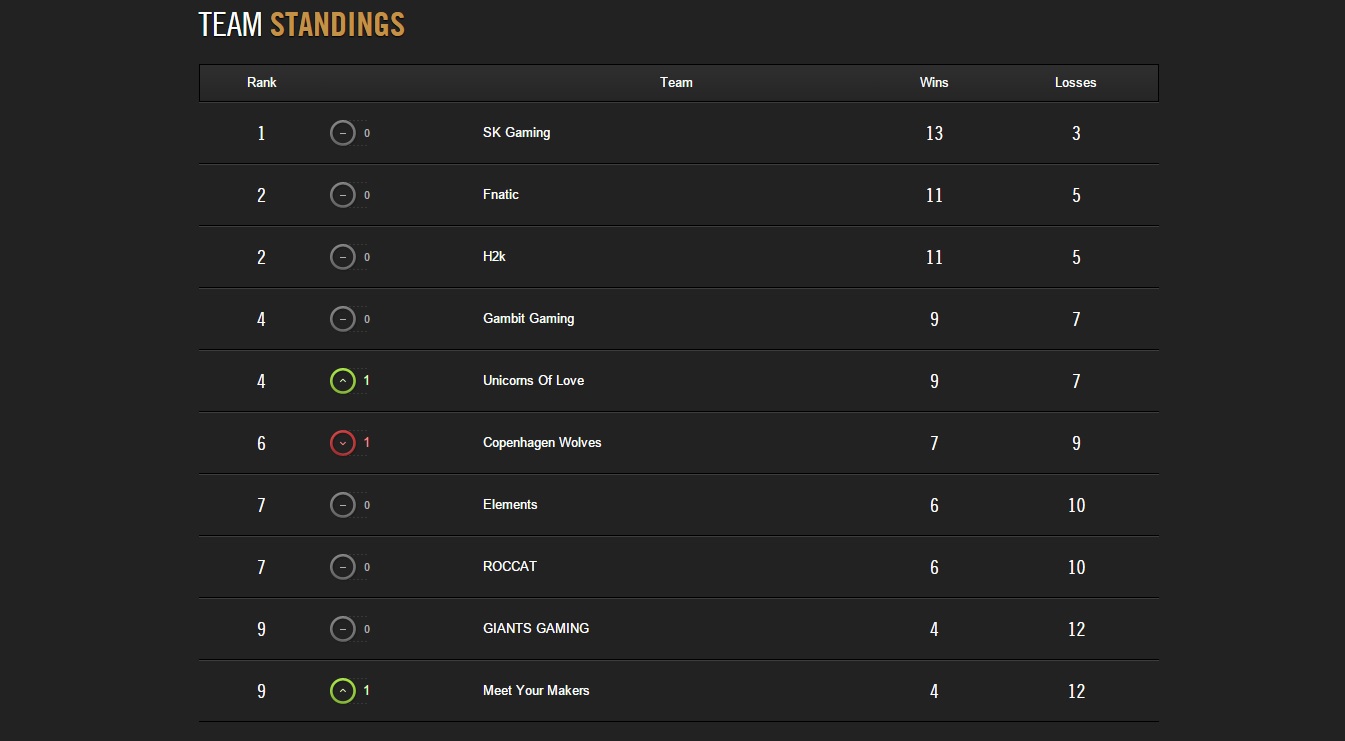Screen dimensions: 1345x741
Task: Click the gray no-change icon beside SK Gaming
Action: click(x=343, y=133)
